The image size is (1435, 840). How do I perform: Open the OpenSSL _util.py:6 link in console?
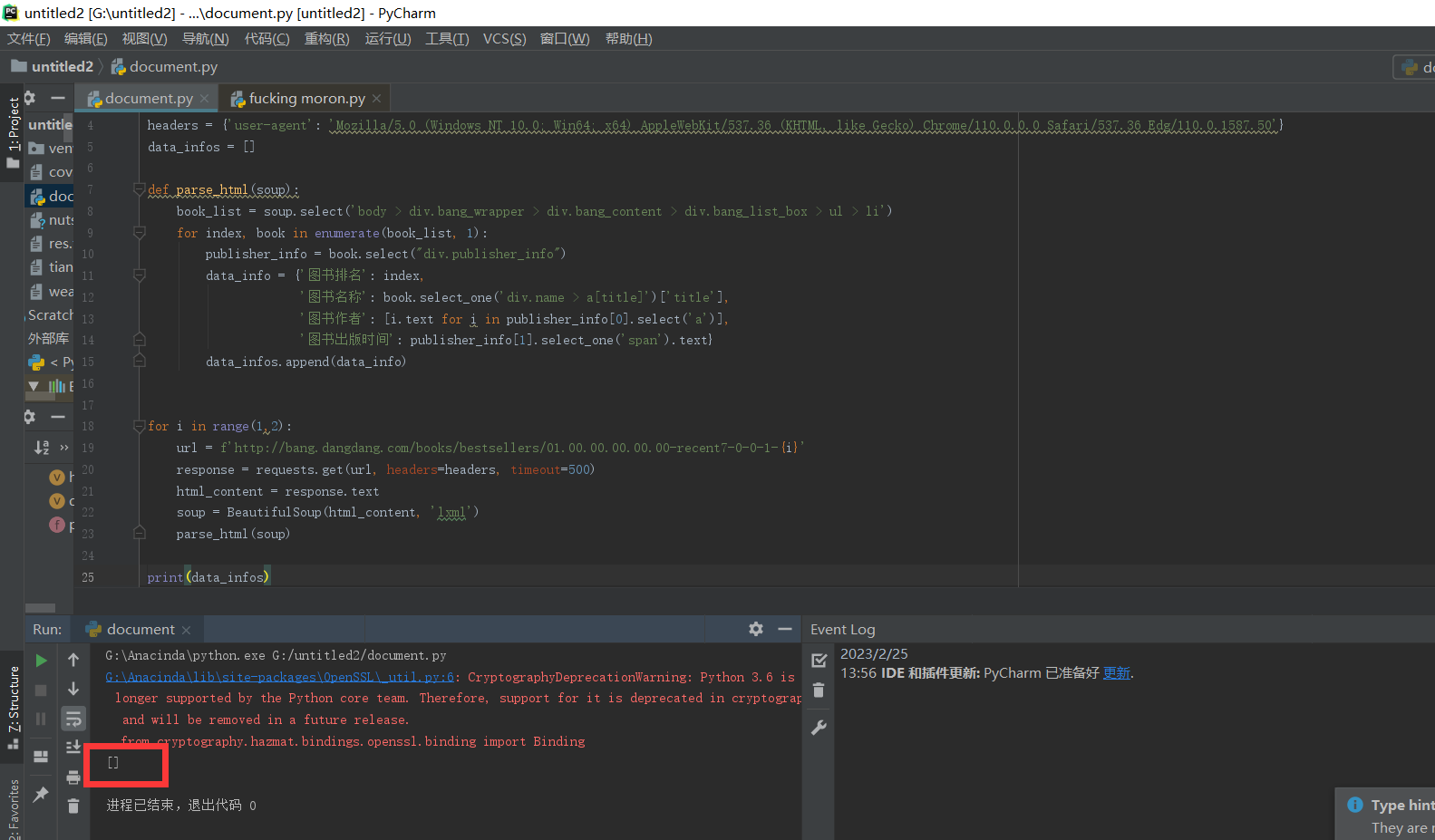pos(279,677)
